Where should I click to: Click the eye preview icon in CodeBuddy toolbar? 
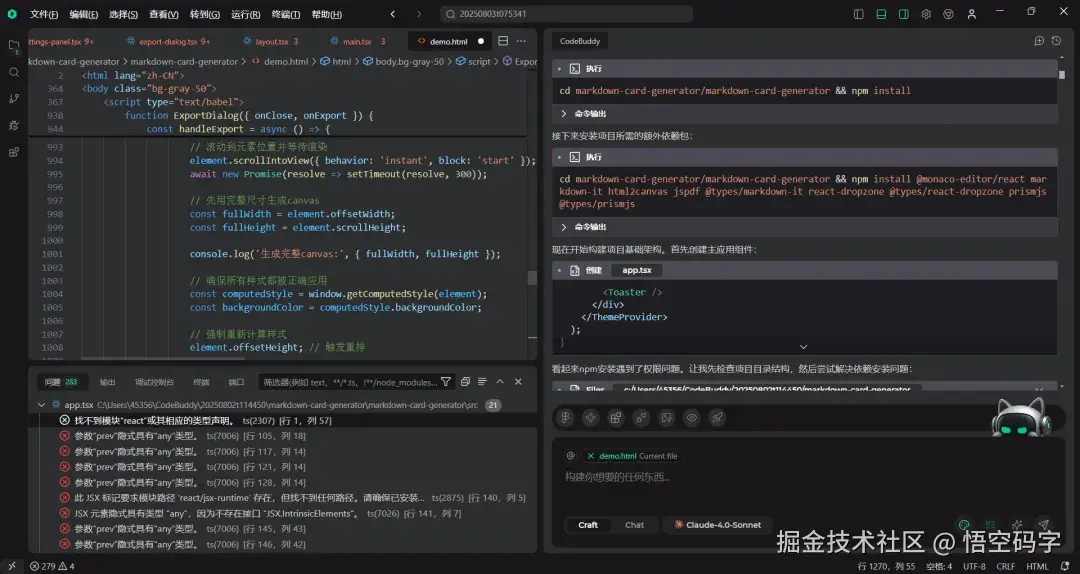[692, 418]
